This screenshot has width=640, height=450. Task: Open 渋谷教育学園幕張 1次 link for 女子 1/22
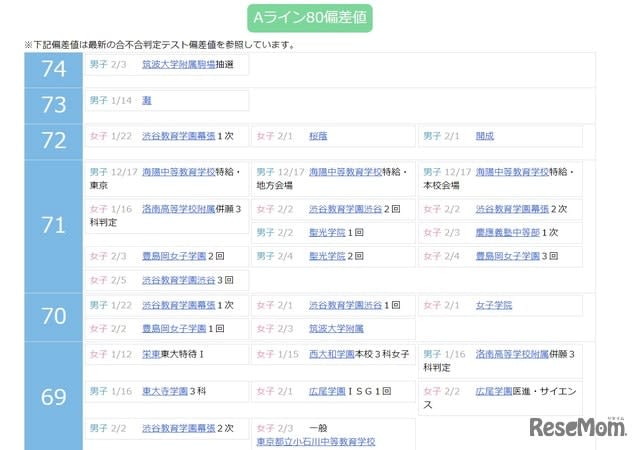tap(179, 136)
